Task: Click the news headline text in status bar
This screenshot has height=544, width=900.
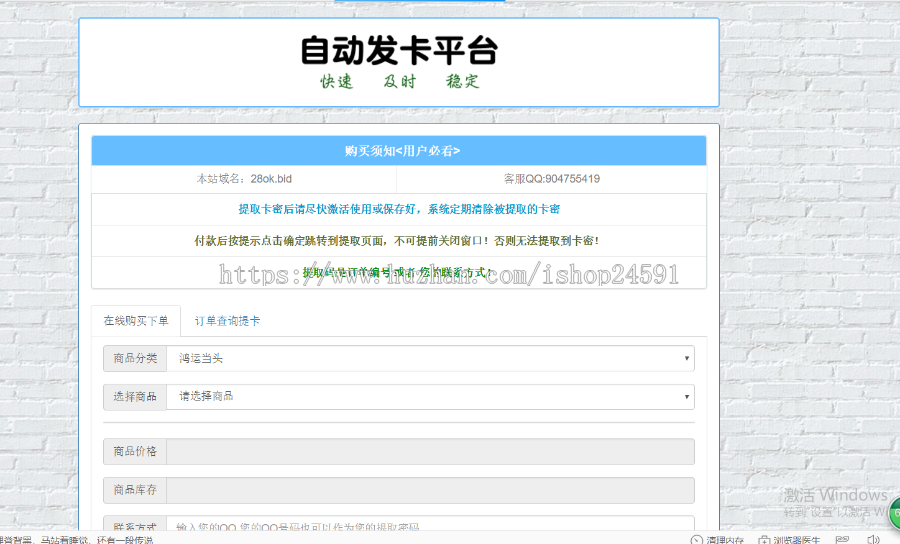Action: click(77, 540)
